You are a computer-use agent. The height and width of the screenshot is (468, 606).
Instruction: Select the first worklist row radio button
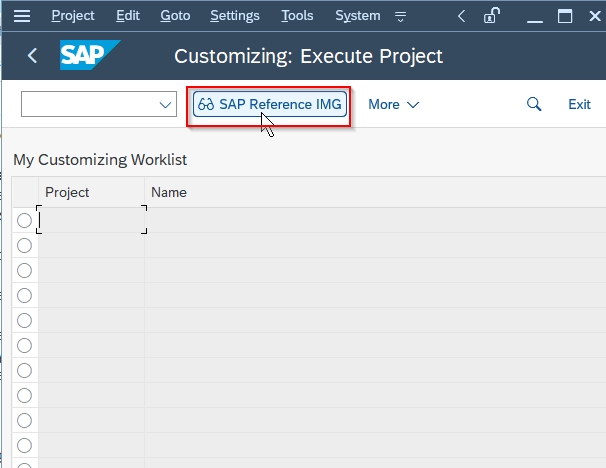pos(24,220)
